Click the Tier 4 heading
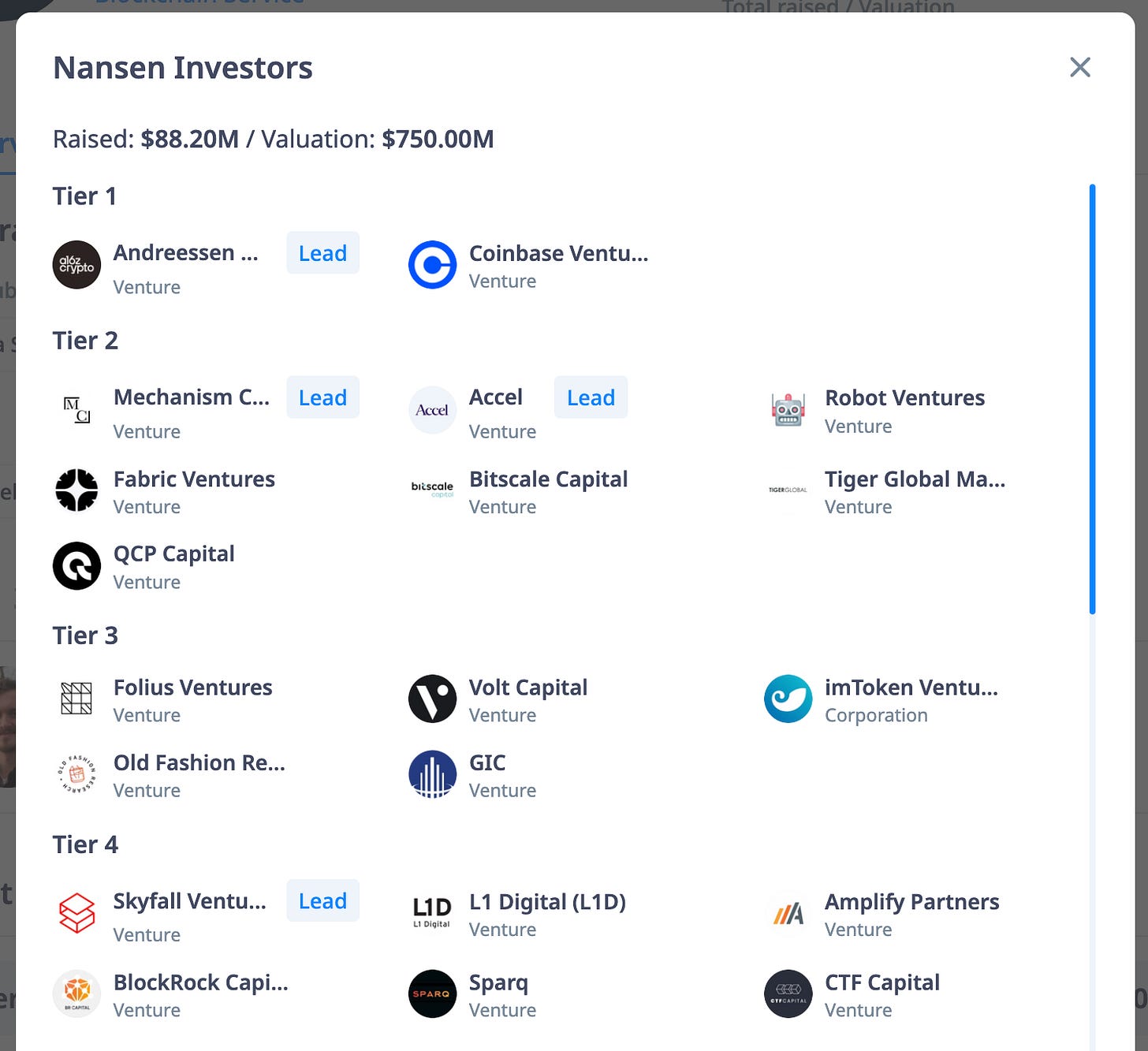1148x1051 pixels. (85, 844)
